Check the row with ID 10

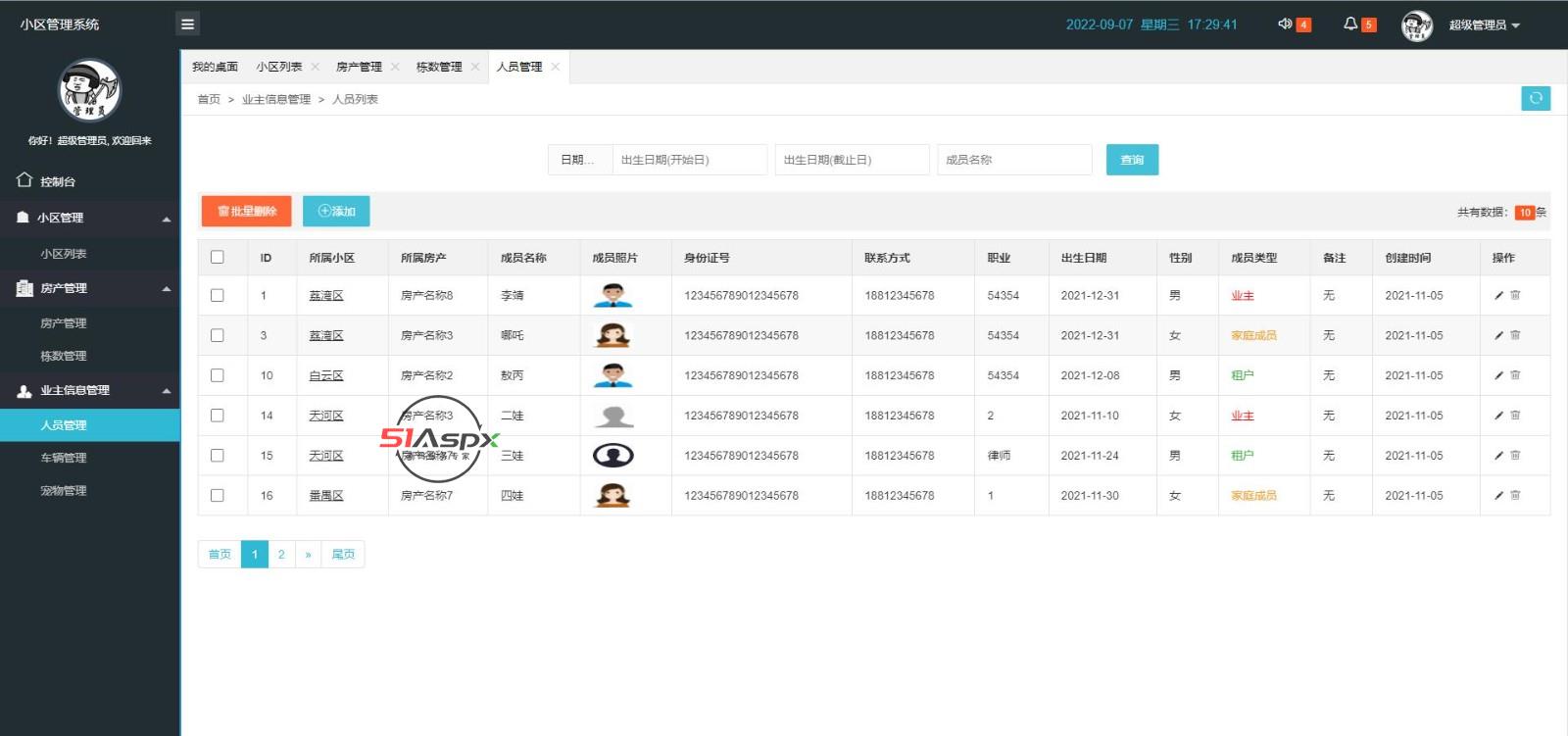218,375
